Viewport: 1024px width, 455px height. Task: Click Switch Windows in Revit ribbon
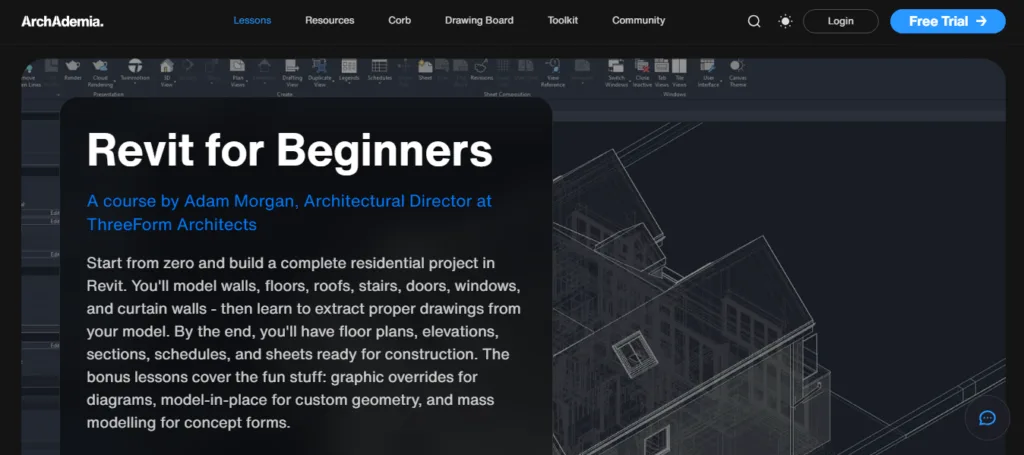click(616, 73)
